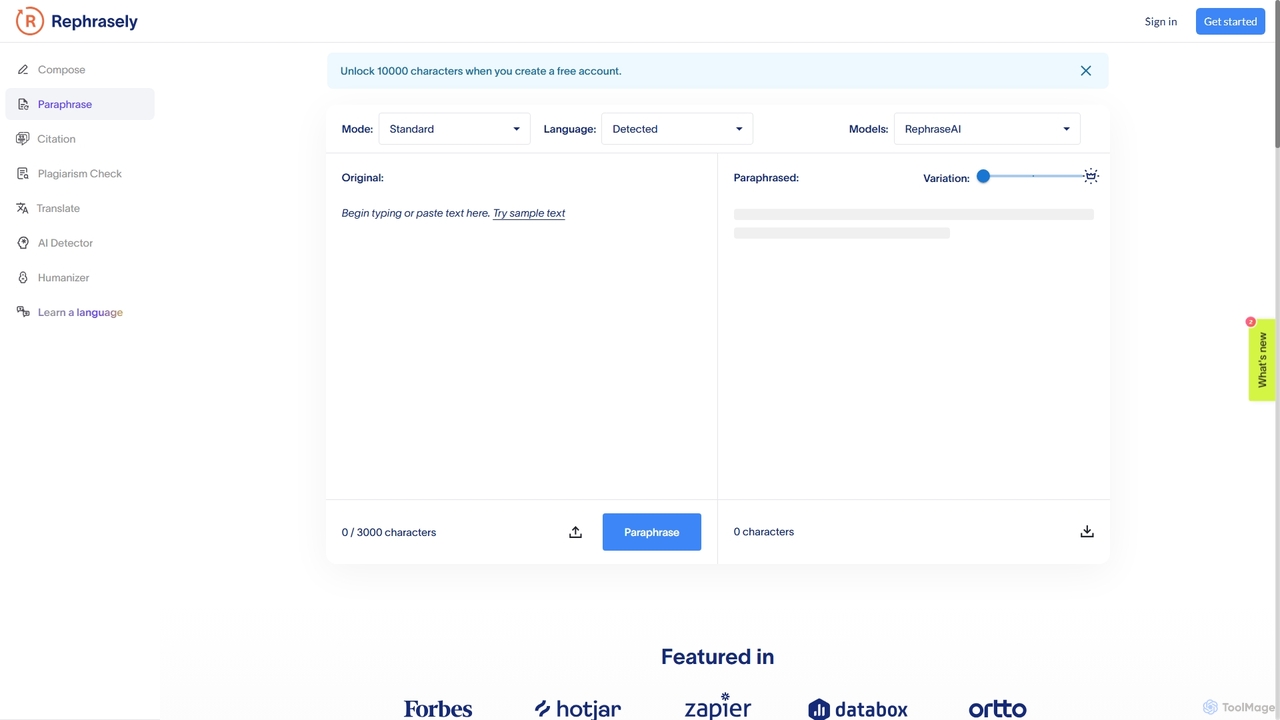Screen dimensions: 1280x720
Task: Click the 'Variation:' label
Action: [x=946, y=178]
